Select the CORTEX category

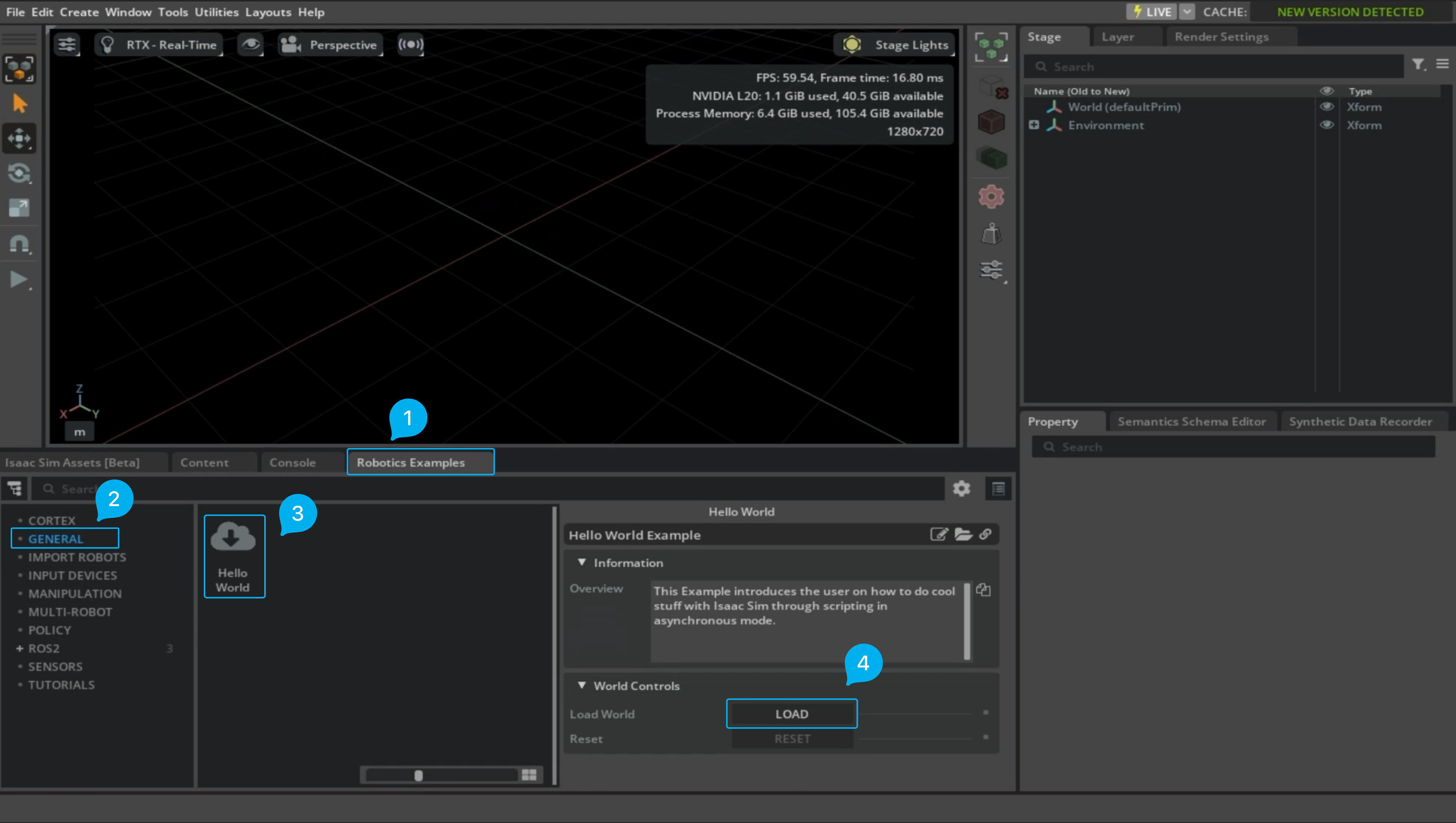tap(51, 521)
